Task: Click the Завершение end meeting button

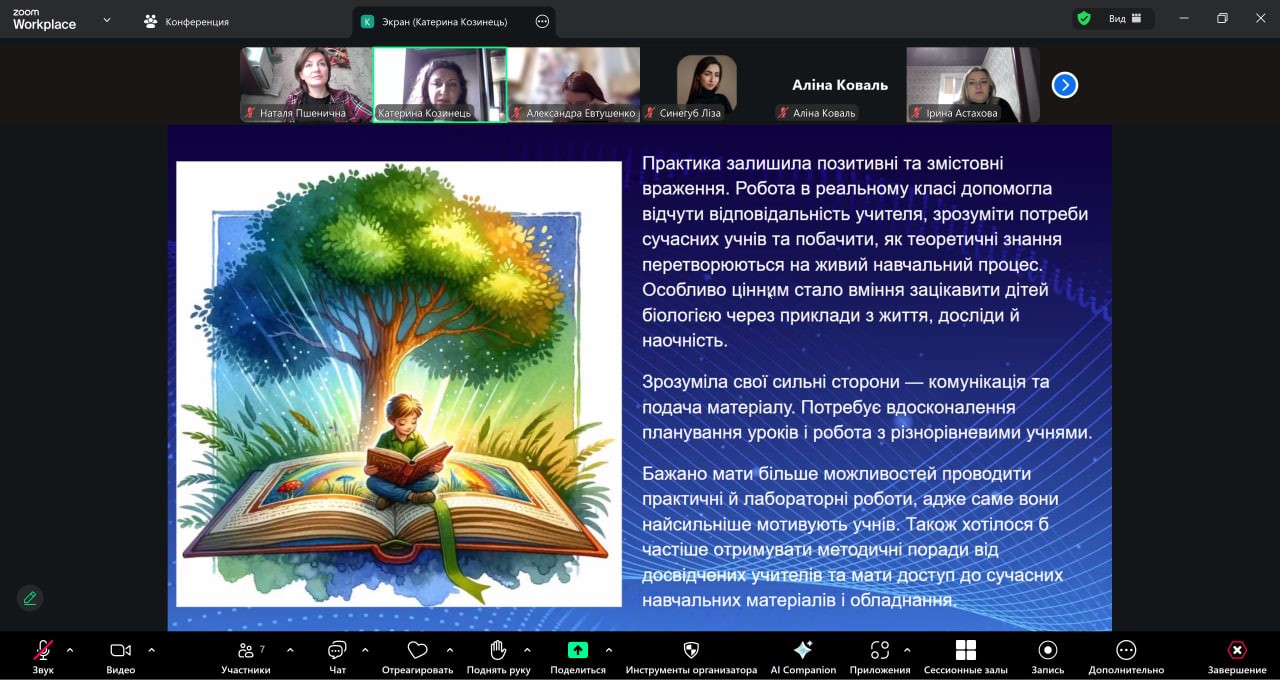Action: click(x=1237, y=651)
